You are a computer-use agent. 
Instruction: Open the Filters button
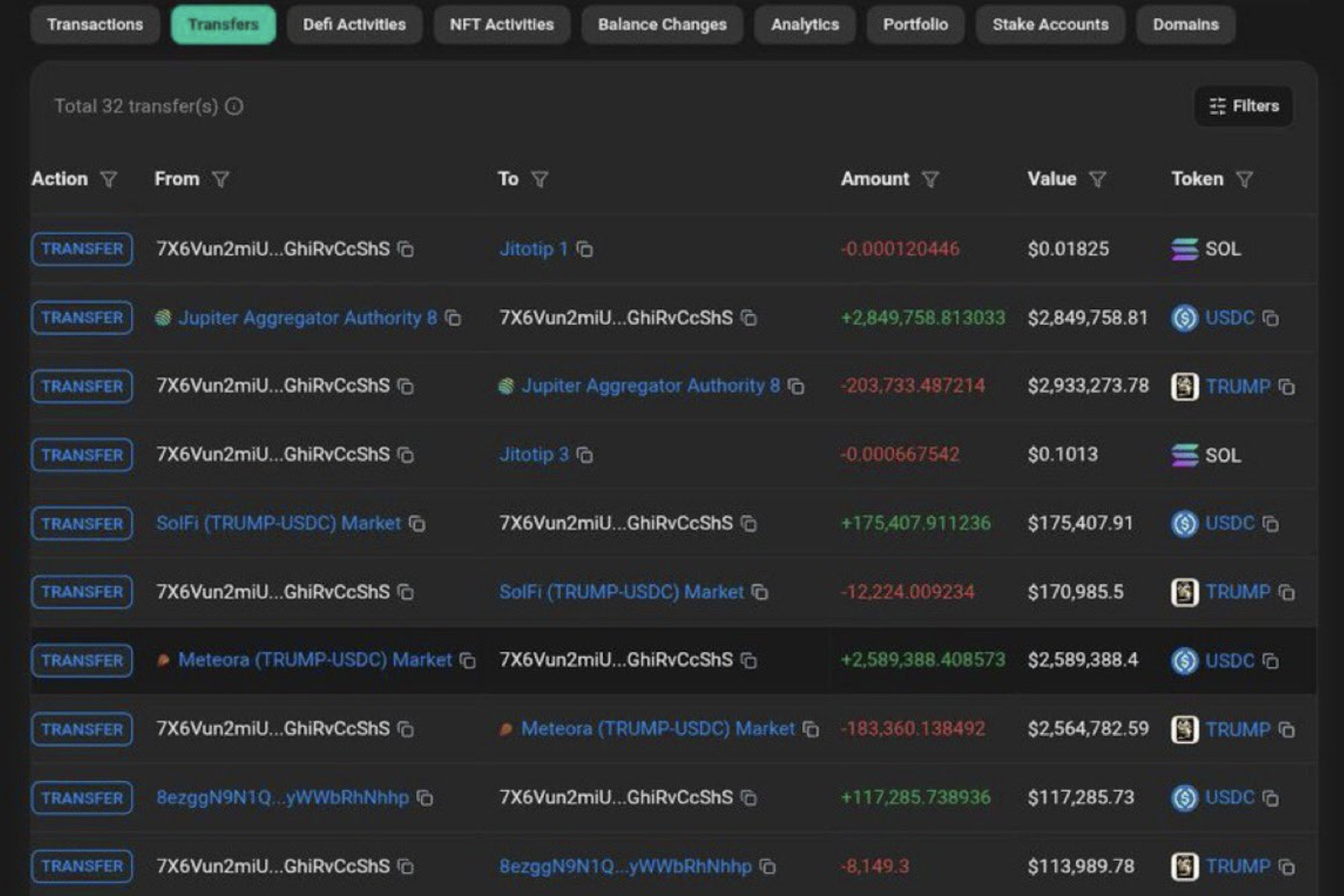(x=1243, y=106)
